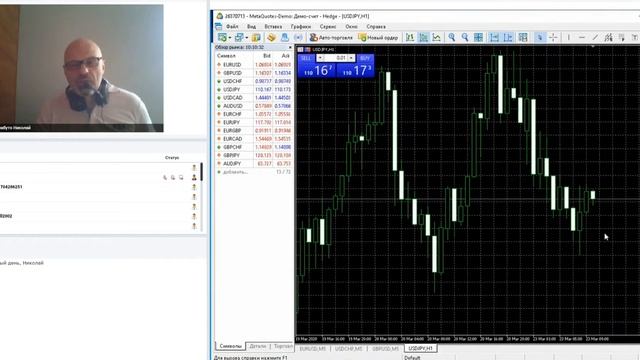Open the Profiles toolbar icon
Image resolution: width=640 pixels, height=360 pixels.
239,38
